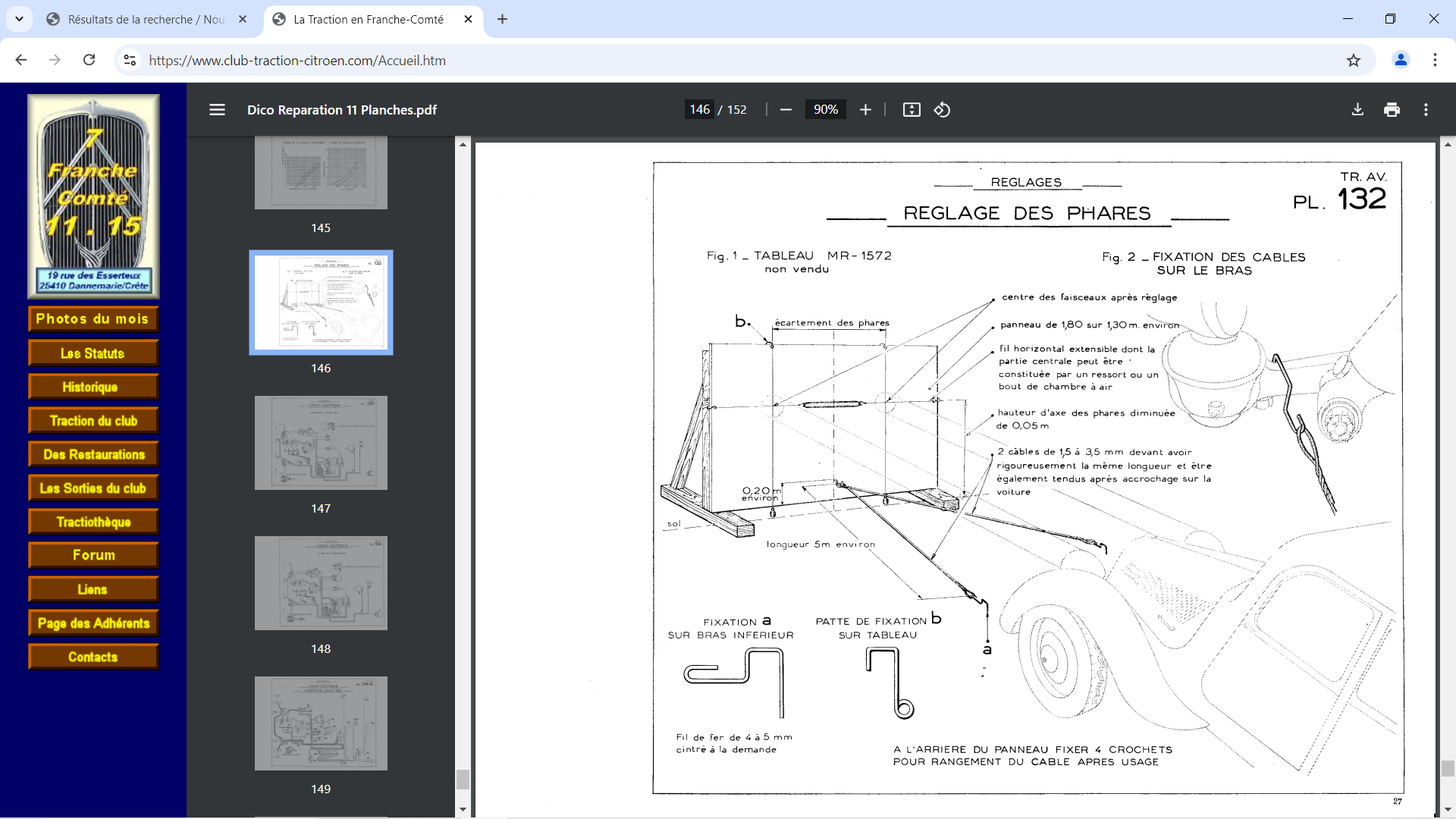Click the zoom out minus icon
The width and height of the screenshot is (1456, 819).
pyautogui.click(x=786, y=110)
